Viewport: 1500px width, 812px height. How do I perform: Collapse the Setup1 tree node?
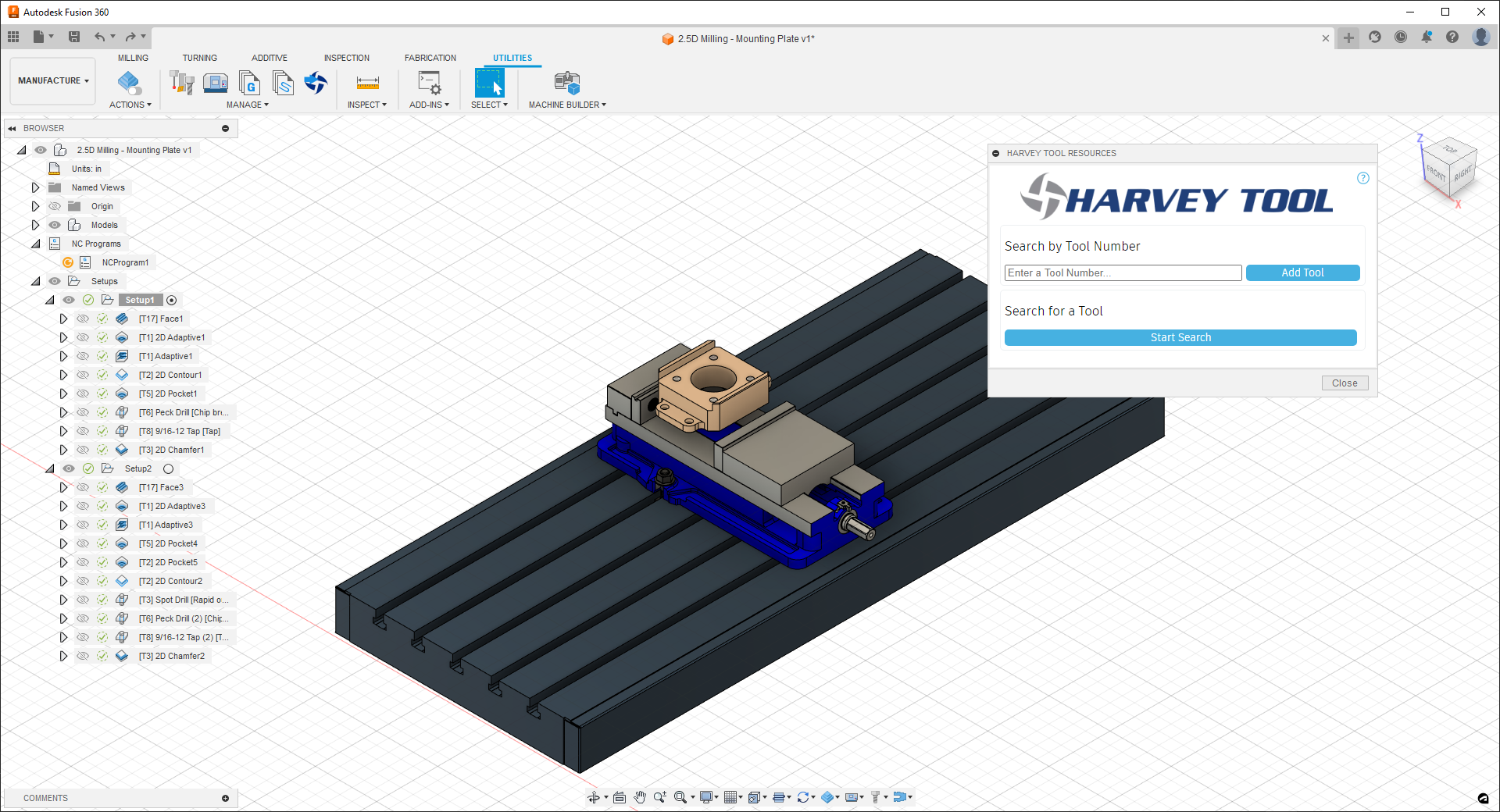[49, 300]
